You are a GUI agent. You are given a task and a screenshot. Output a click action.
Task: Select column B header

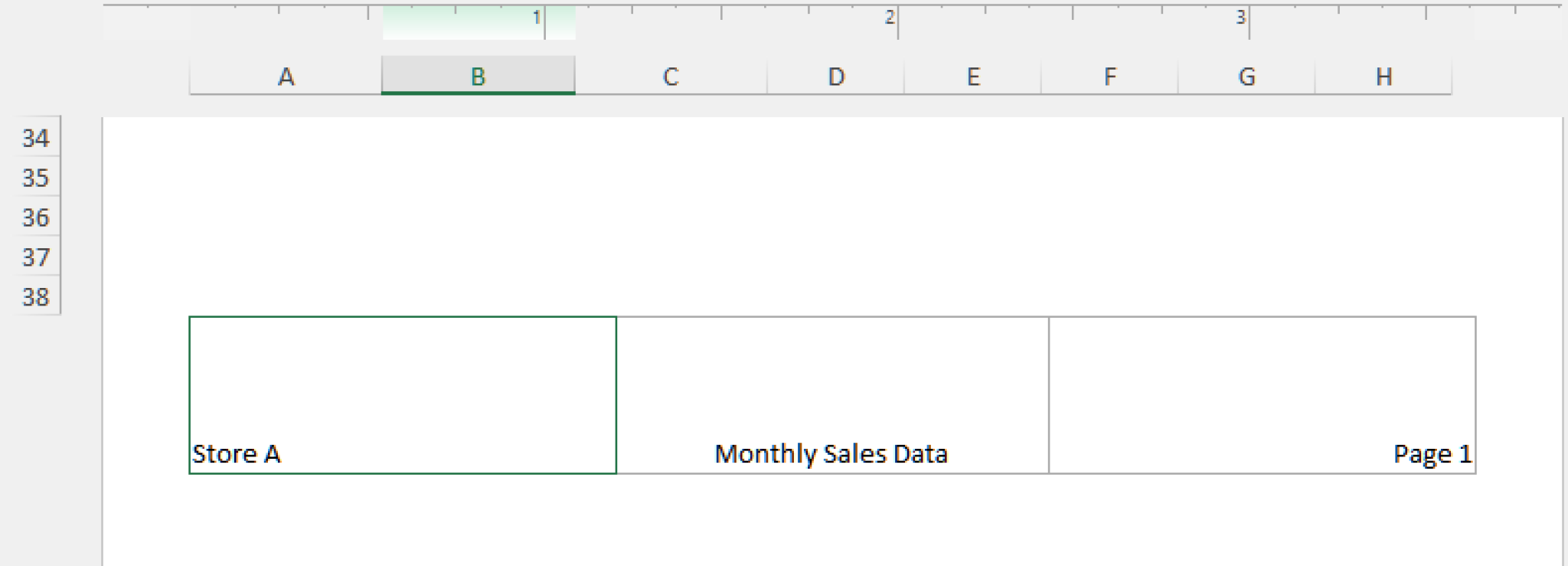coord(477,74)
